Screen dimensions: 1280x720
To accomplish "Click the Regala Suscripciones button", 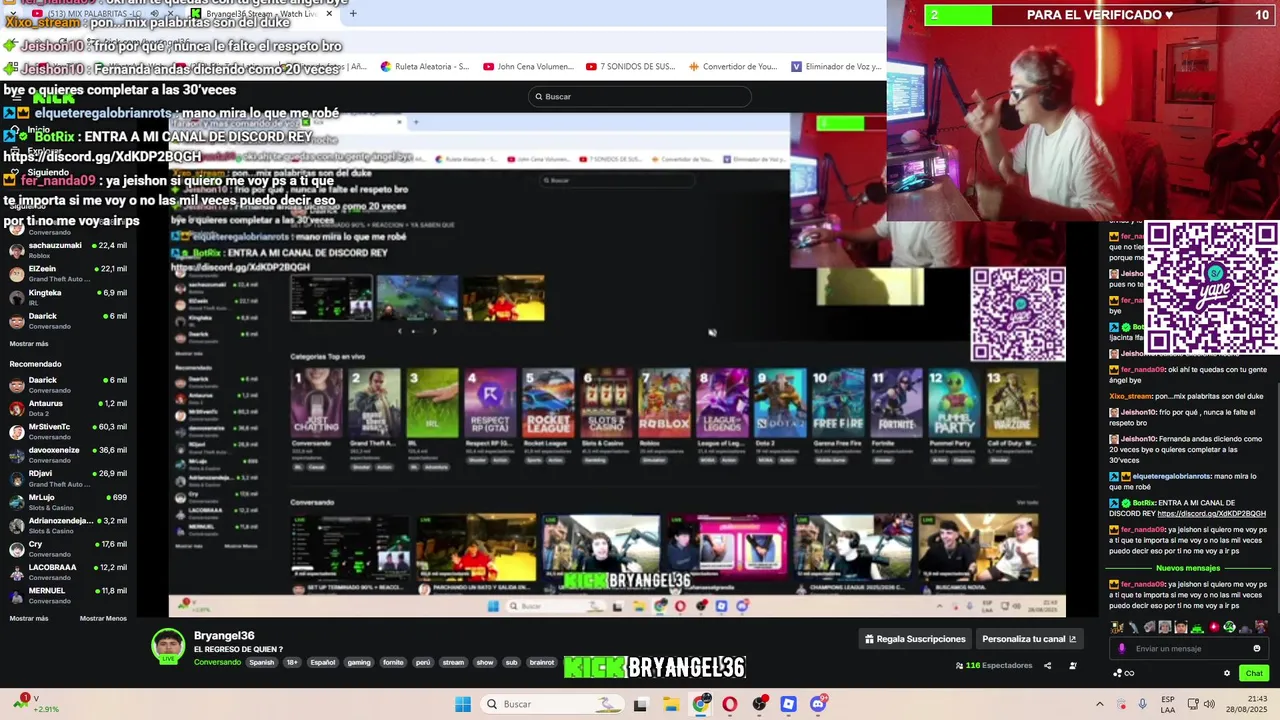I will tap(915, 639).
